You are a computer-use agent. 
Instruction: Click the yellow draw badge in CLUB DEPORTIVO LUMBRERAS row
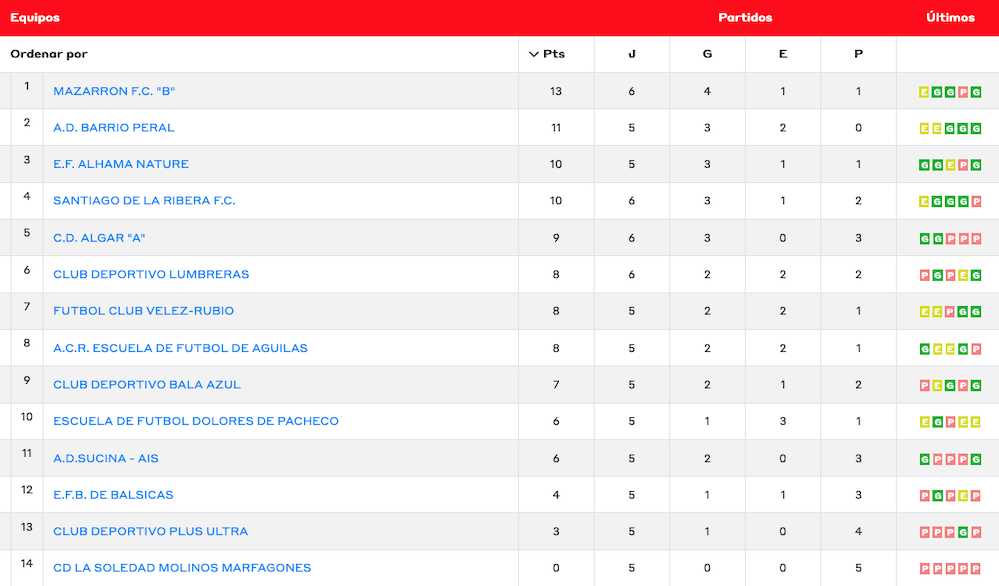tap(963, 275)
